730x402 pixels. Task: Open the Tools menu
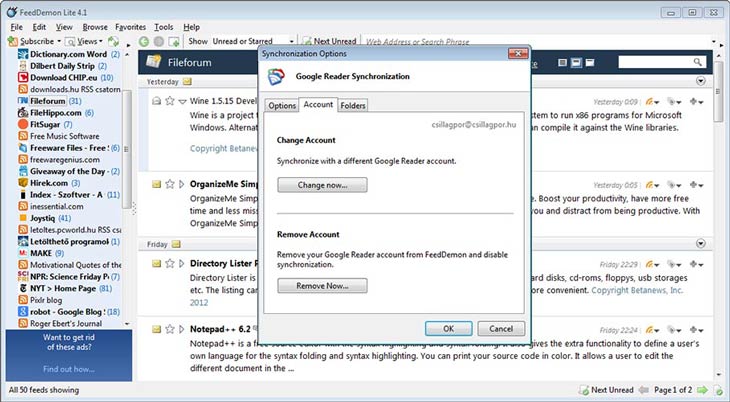pyautogui.click(x=164, y=27)
